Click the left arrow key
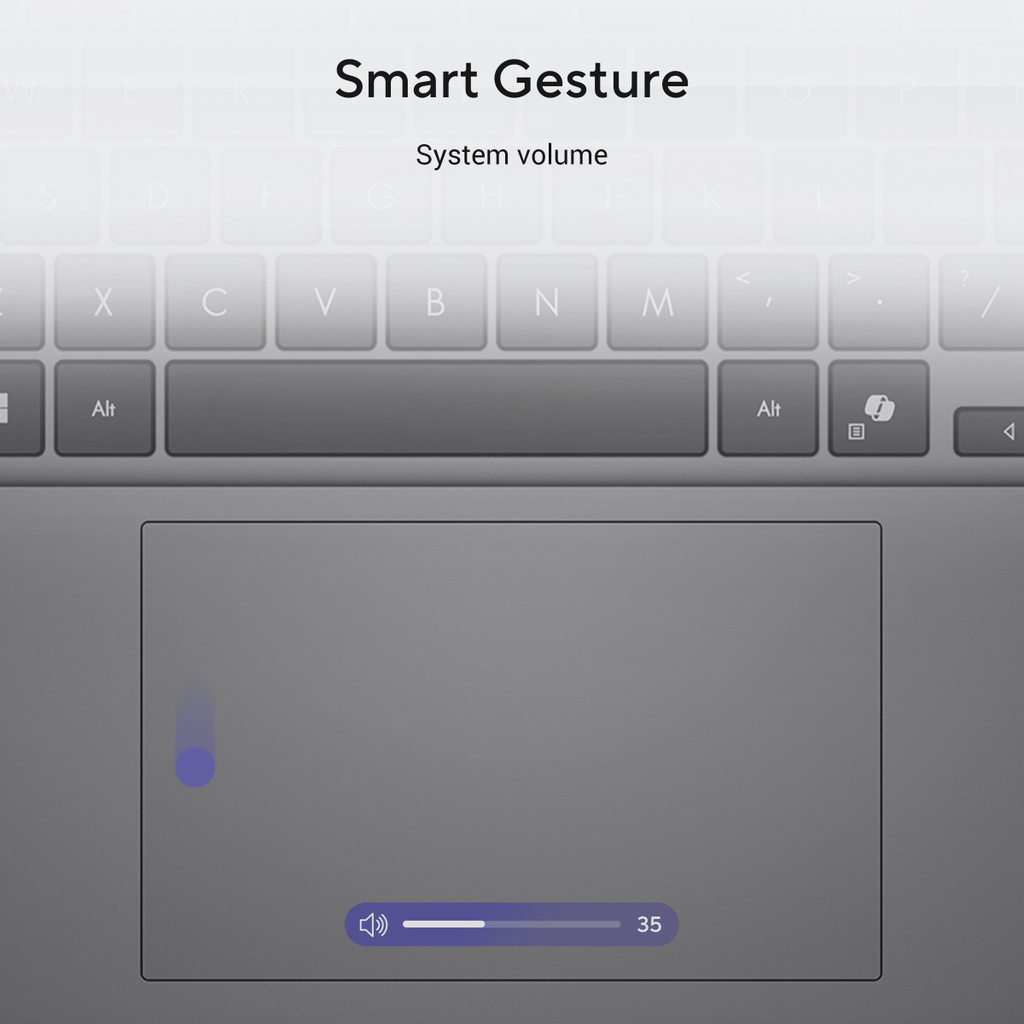The height and width of the screenshot is (1024, 1024). (x=989, y=432)
